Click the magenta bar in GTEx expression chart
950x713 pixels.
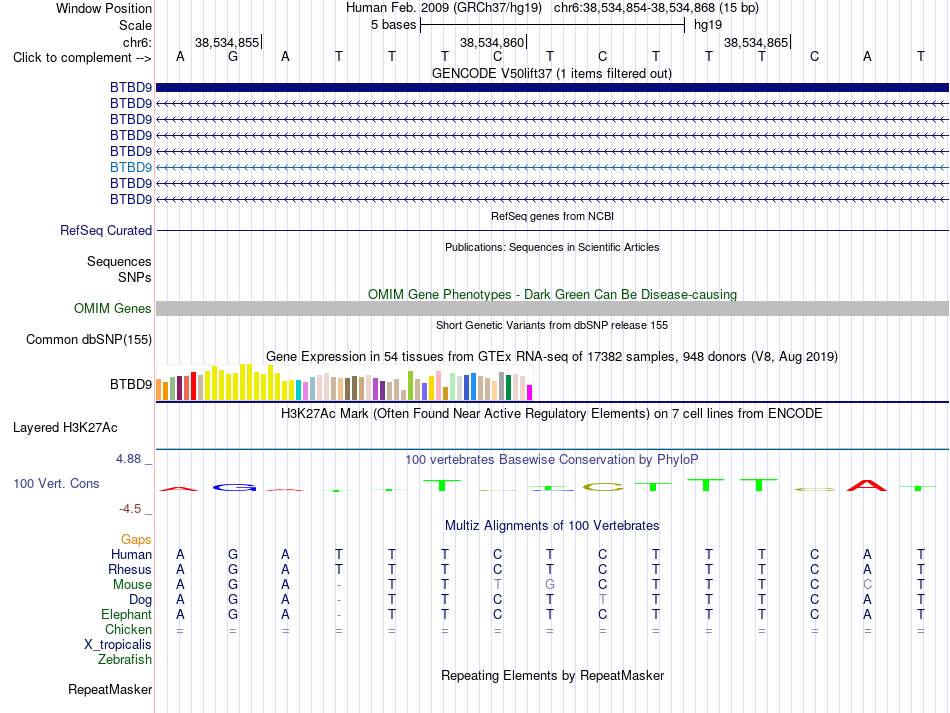[x=529, y=393]
